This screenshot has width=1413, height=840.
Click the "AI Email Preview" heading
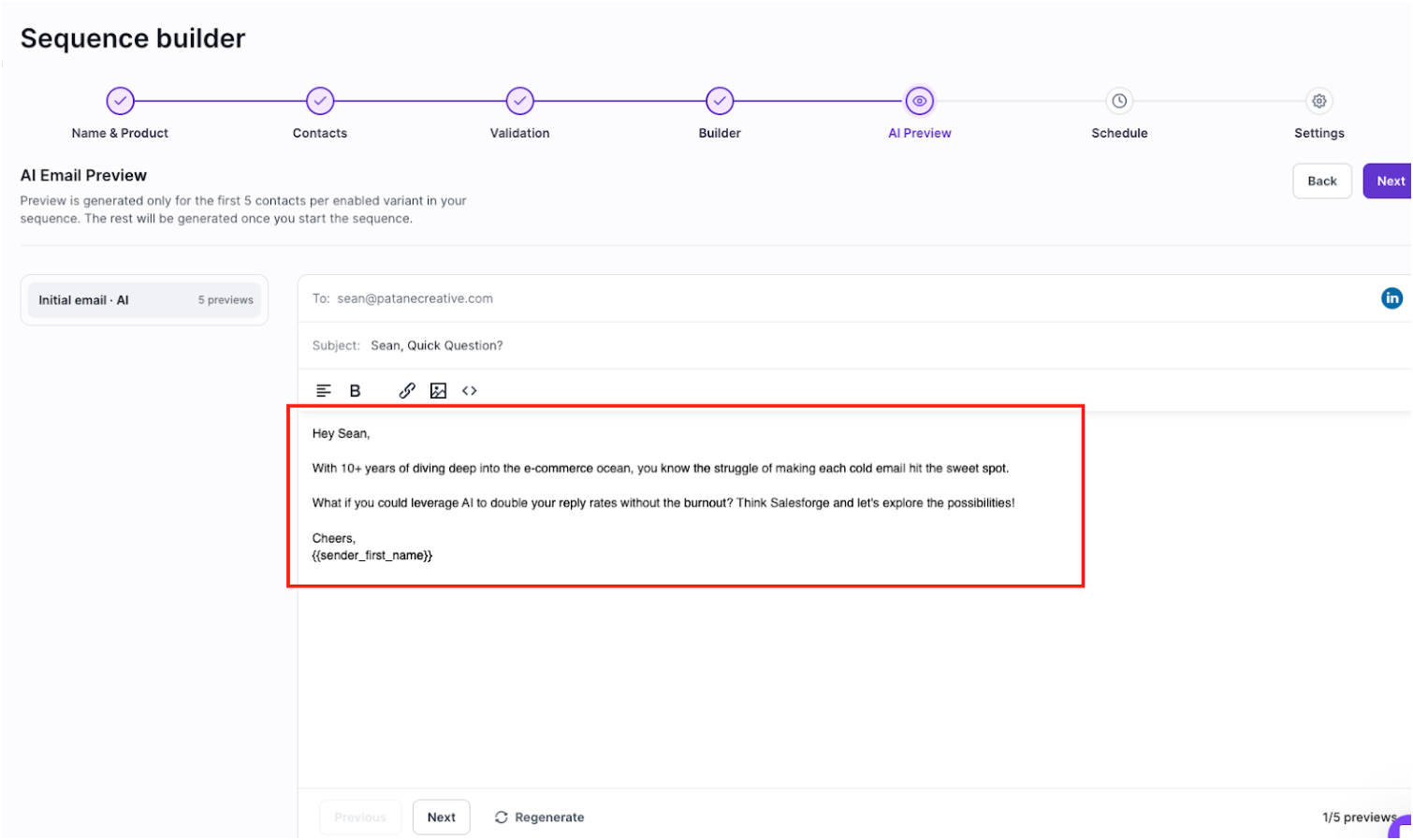pyautogui.click(x=83, y=175)
